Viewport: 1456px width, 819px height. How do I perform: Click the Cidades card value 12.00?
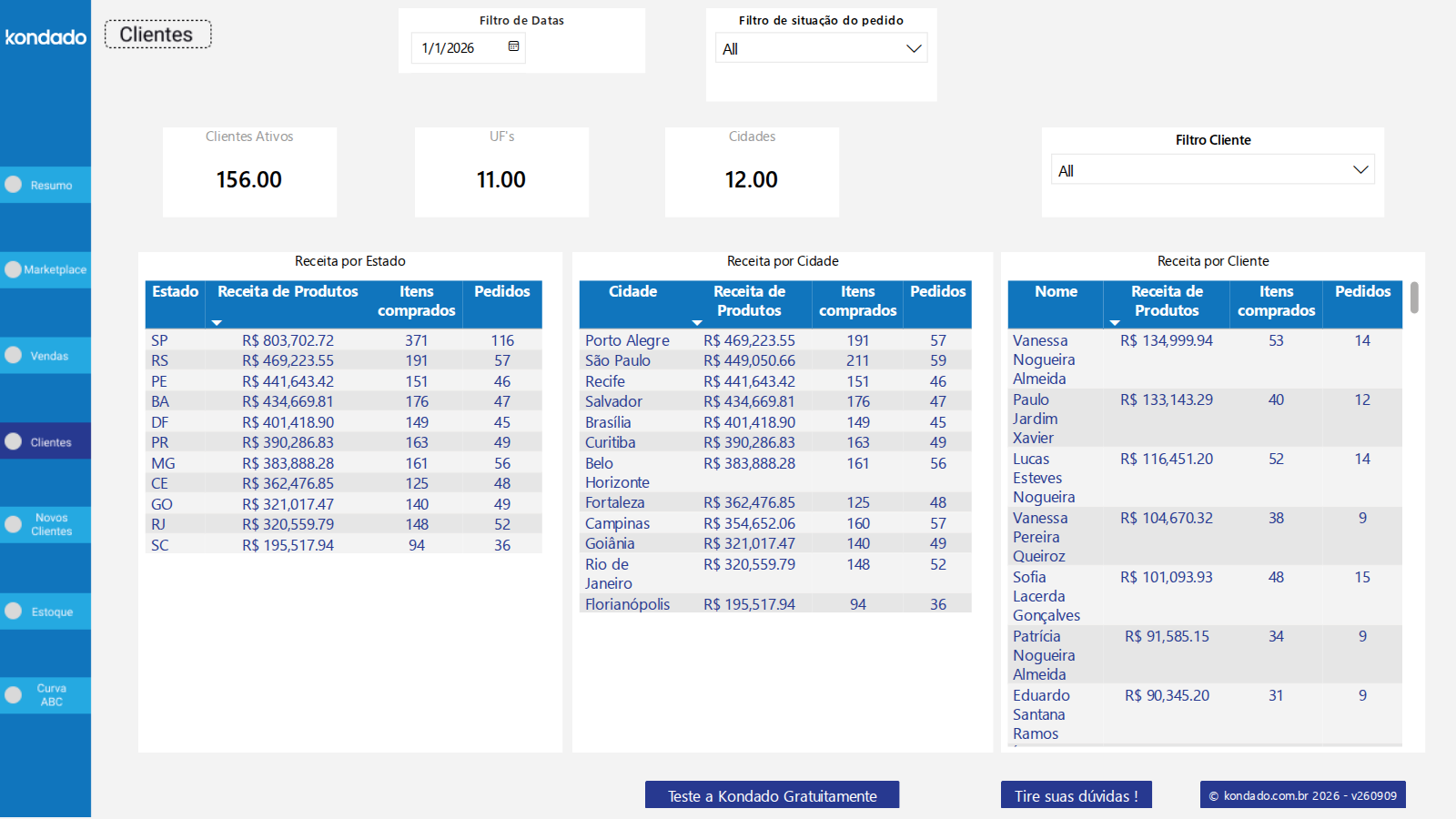tap(752, 179)
